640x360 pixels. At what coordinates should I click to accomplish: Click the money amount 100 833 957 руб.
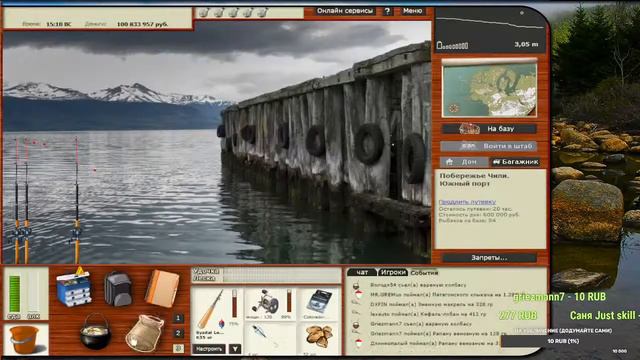click(x=142, y=24)
